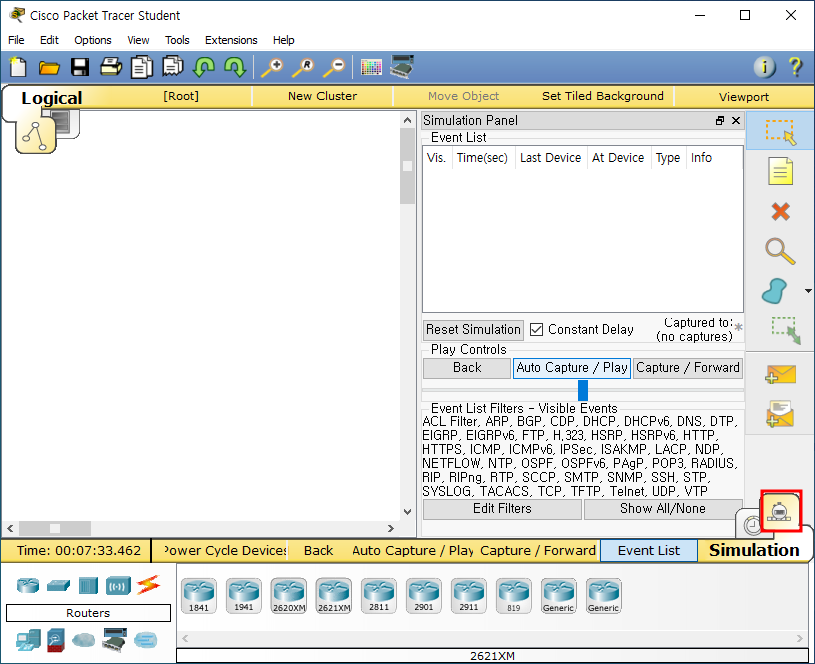
Task: Expand the Draw Polygon tool dropdown arrow
Action: (808, 291)
